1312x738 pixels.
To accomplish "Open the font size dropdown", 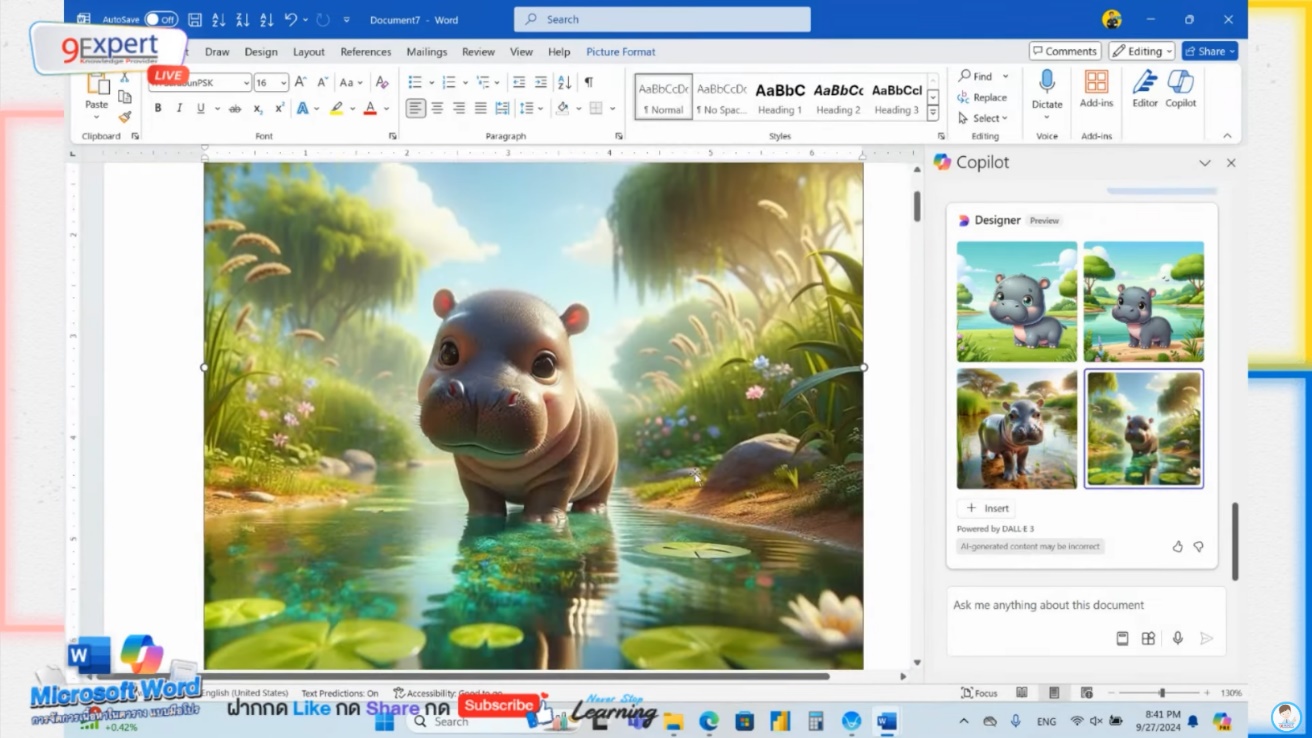I will [x=283, y=83].
